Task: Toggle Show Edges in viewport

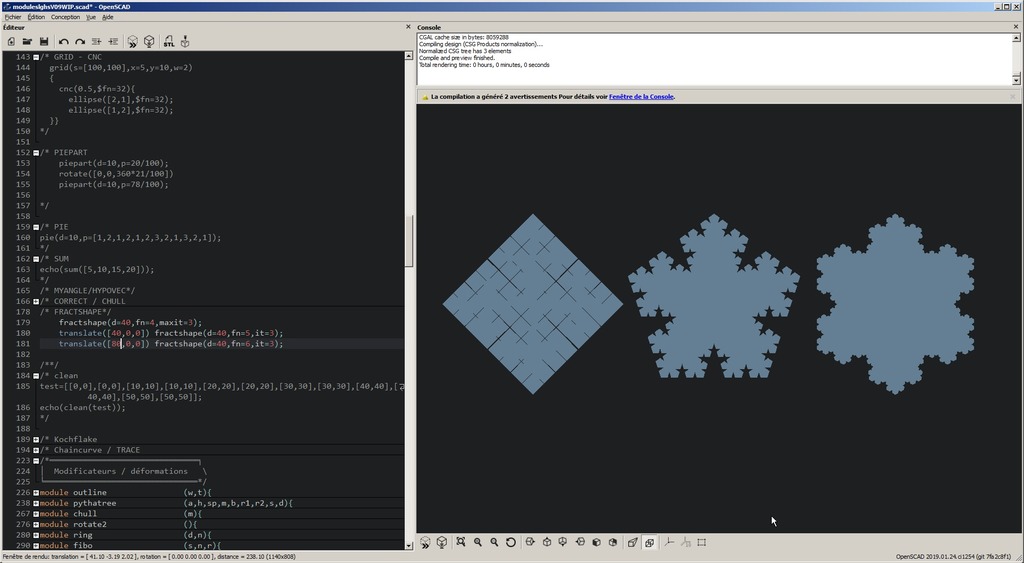Action: (701, 542)
